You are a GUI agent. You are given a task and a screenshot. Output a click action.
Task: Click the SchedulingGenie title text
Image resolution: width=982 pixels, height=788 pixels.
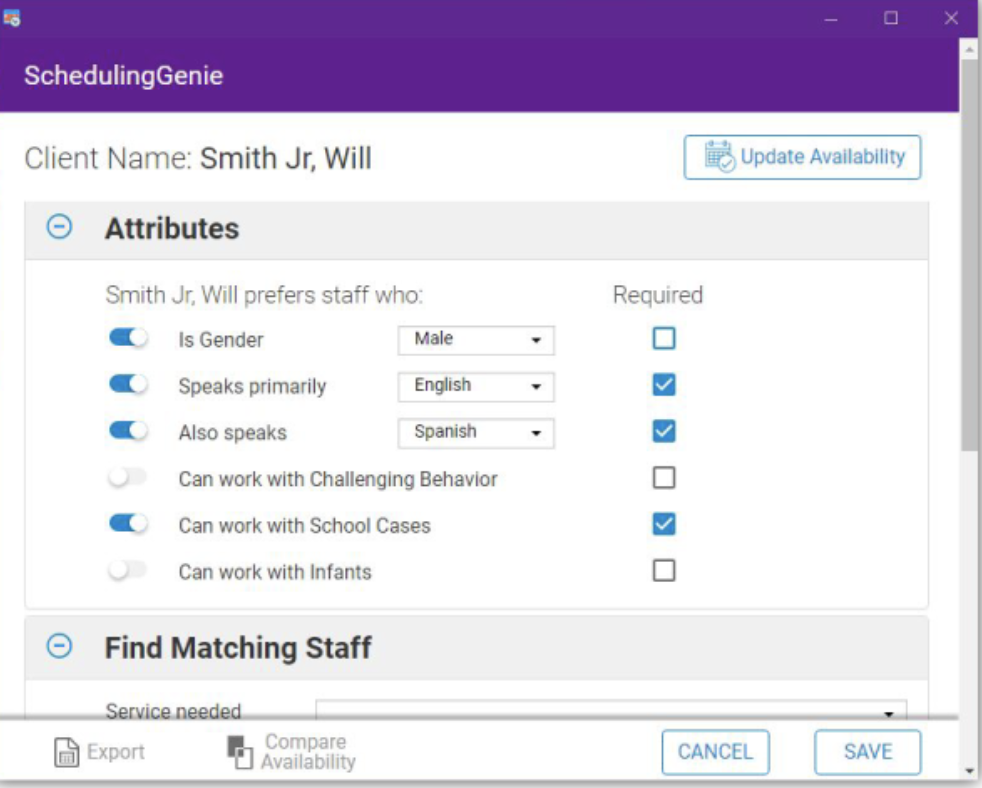(x=123, y=76)
